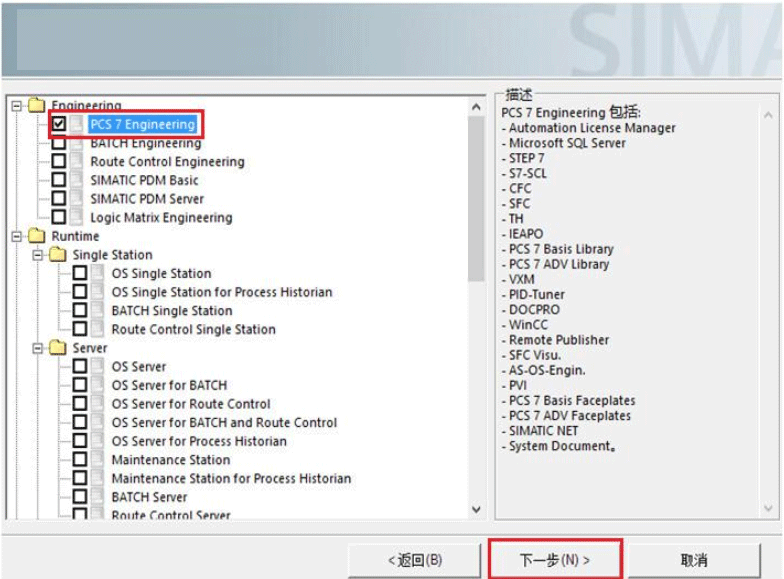784x579 pixels.
Task: Check the BATCH Server checkbox
Action: point(80,496)
